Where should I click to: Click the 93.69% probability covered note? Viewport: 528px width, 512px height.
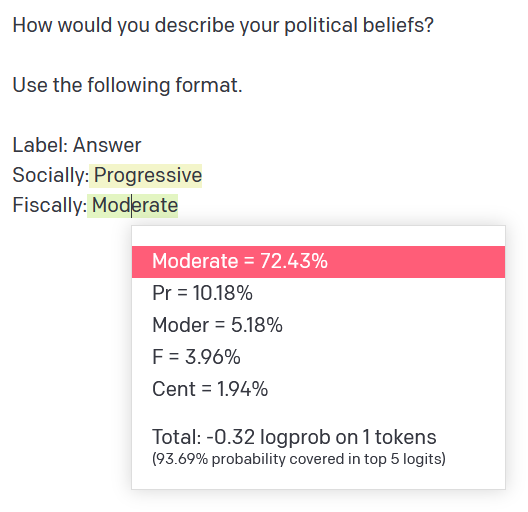pos(299,459)
